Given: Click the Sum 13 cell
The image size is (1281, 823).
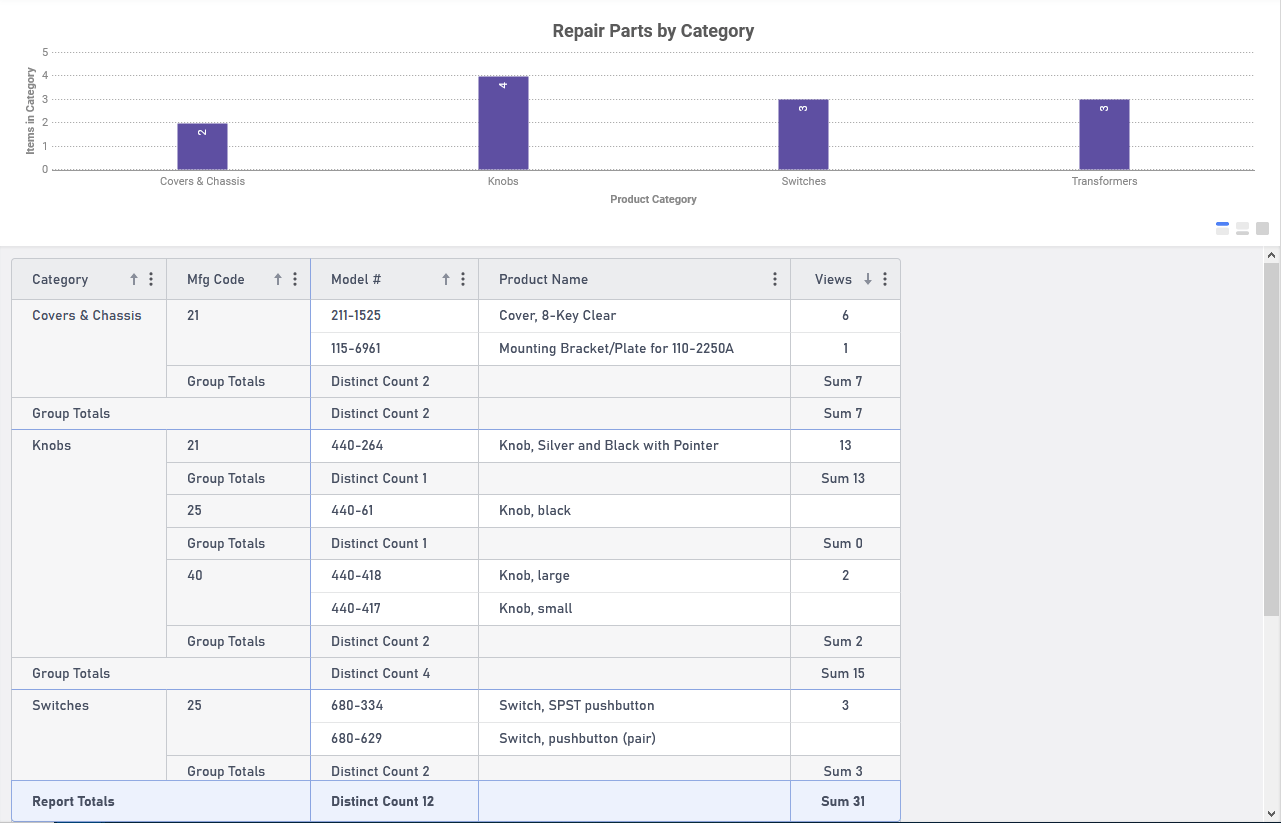Looking at the screenshot, I should 843,478.
